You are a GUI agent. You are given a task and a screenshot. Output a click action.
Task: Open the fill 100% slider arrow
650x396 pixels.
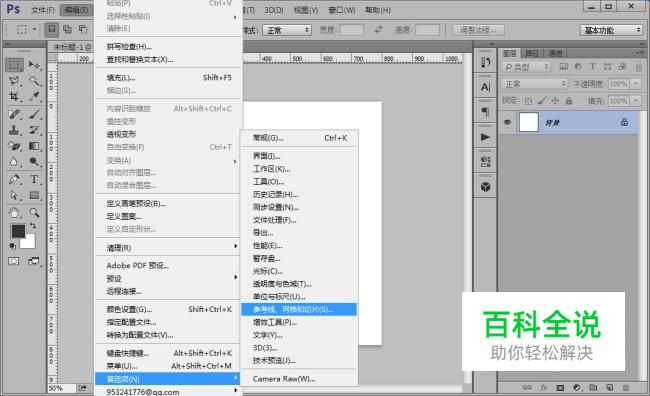pos(635,101)
